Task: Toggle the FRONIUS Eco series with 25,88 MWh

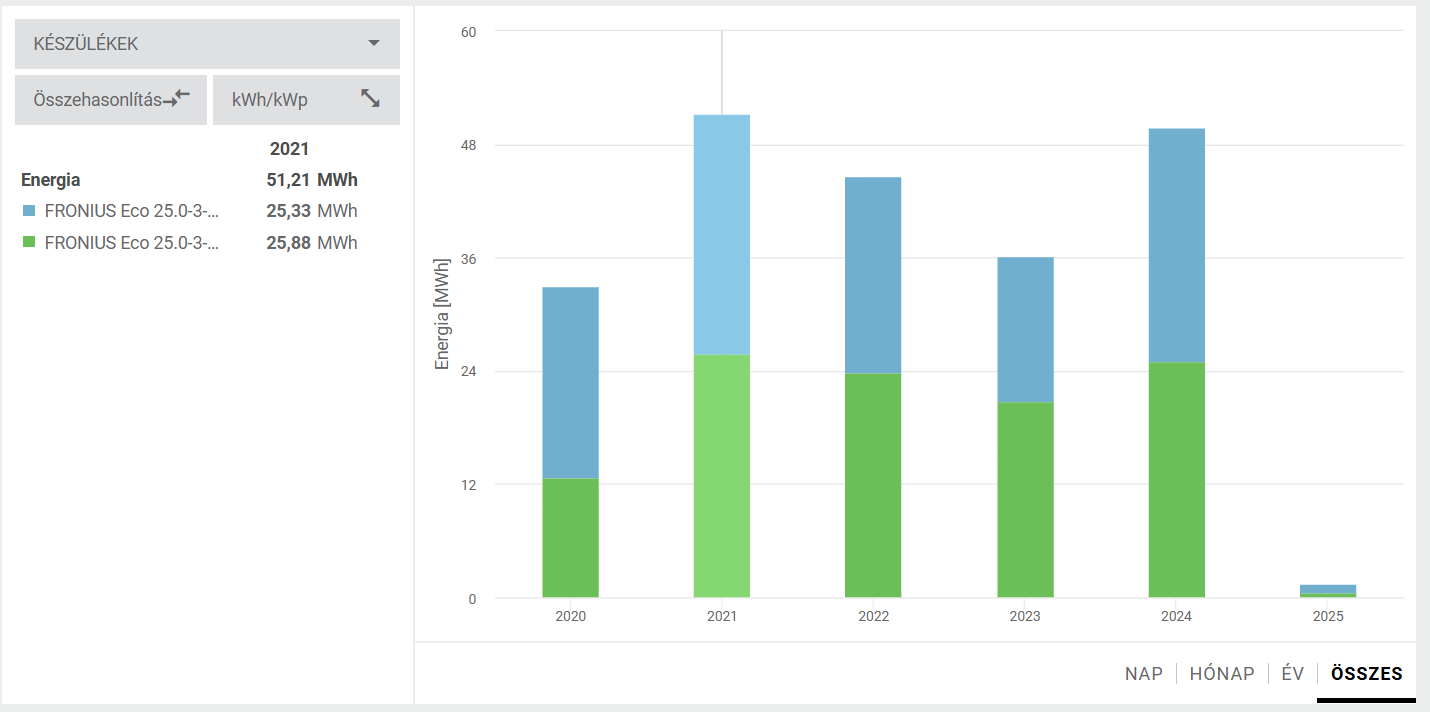Action: point(131,243)
